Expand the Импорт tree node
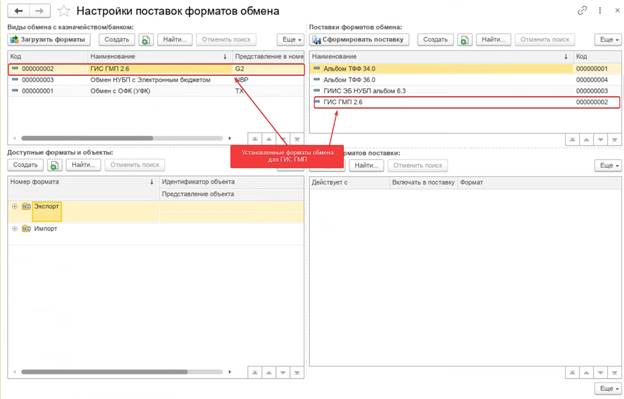 point(14,229)
